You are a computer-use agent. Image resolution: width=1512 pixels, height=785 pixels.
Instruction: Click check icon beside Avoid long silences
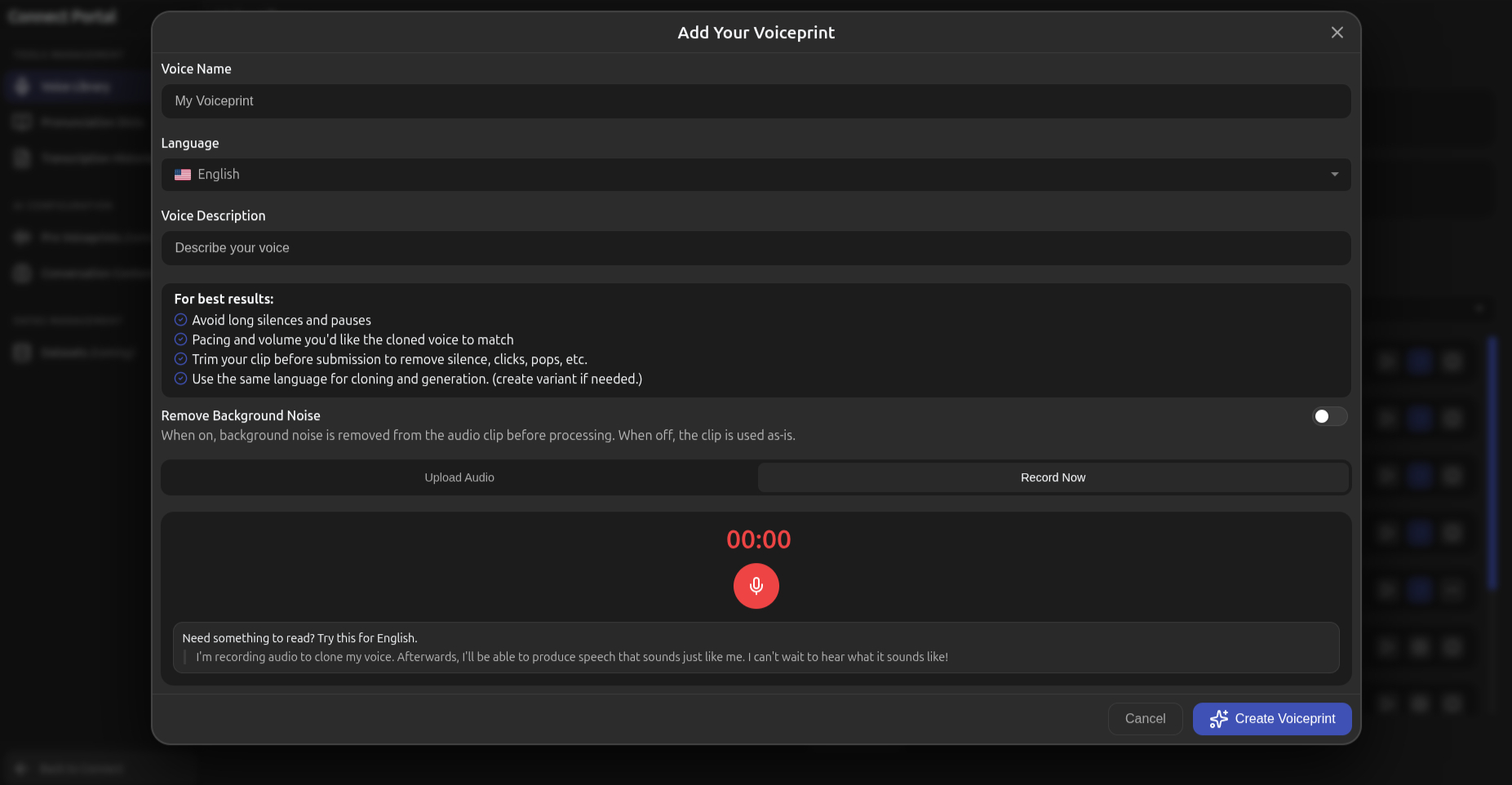coord(181,320)
